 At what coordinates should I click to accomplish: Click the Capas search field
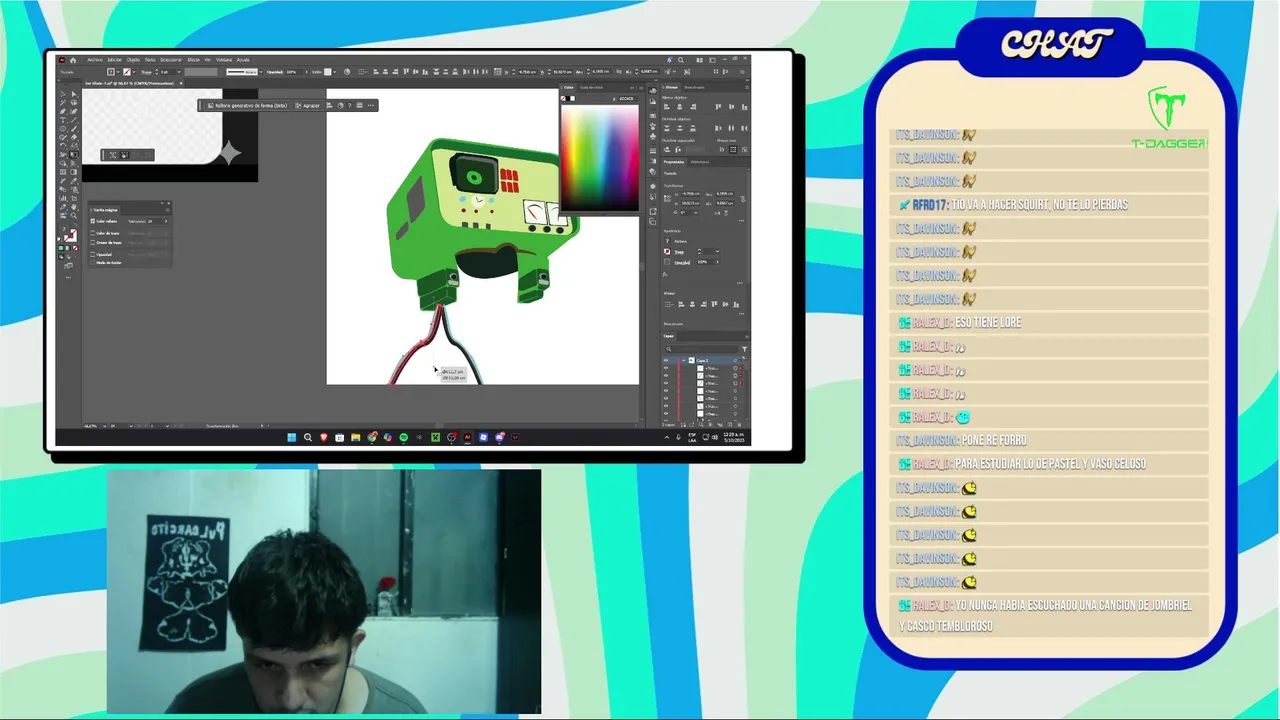(702, 349)
